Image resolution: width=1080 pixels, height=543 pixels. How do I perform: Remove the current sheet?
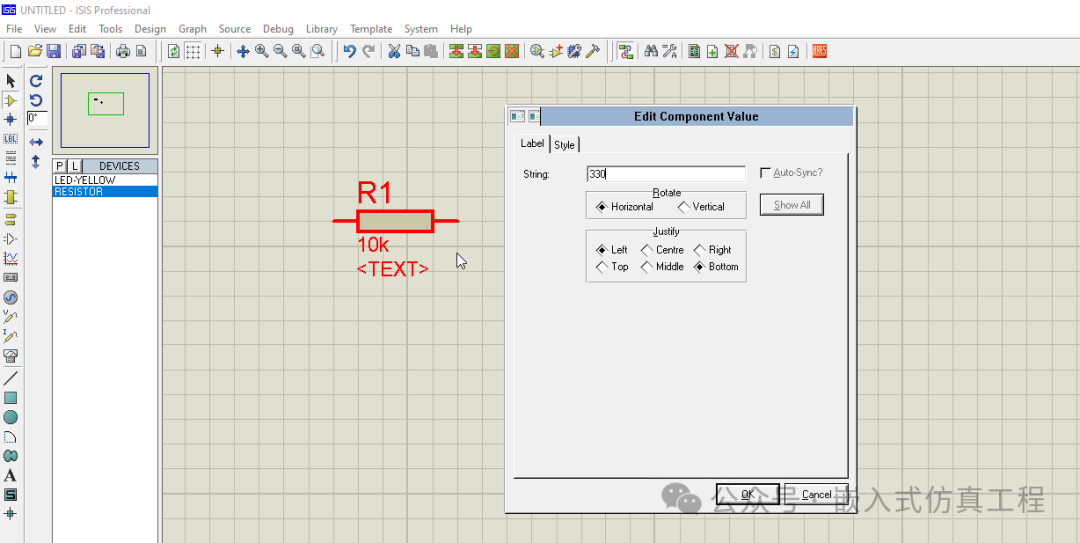click(731, 51)
